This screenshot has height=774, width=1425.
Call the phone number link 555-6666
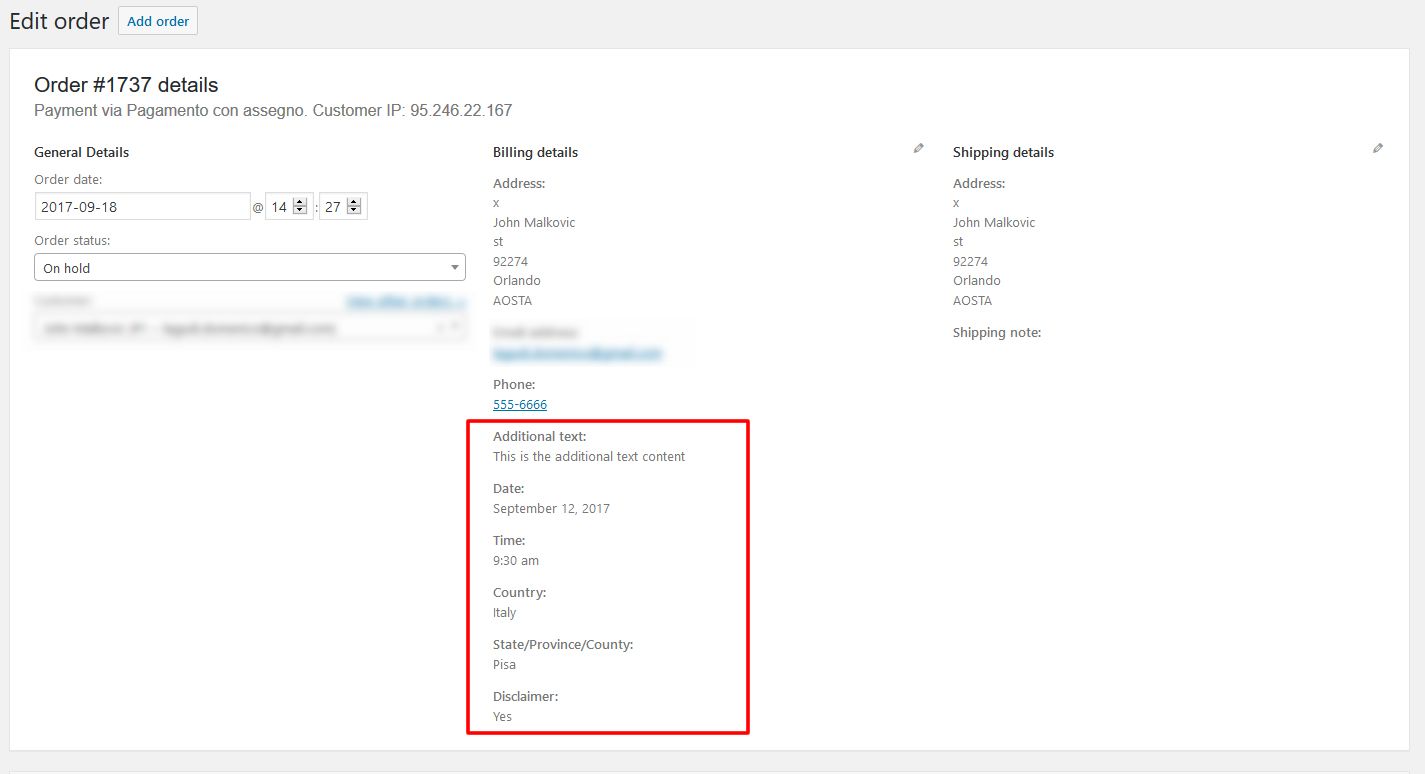tap(520, 405)
